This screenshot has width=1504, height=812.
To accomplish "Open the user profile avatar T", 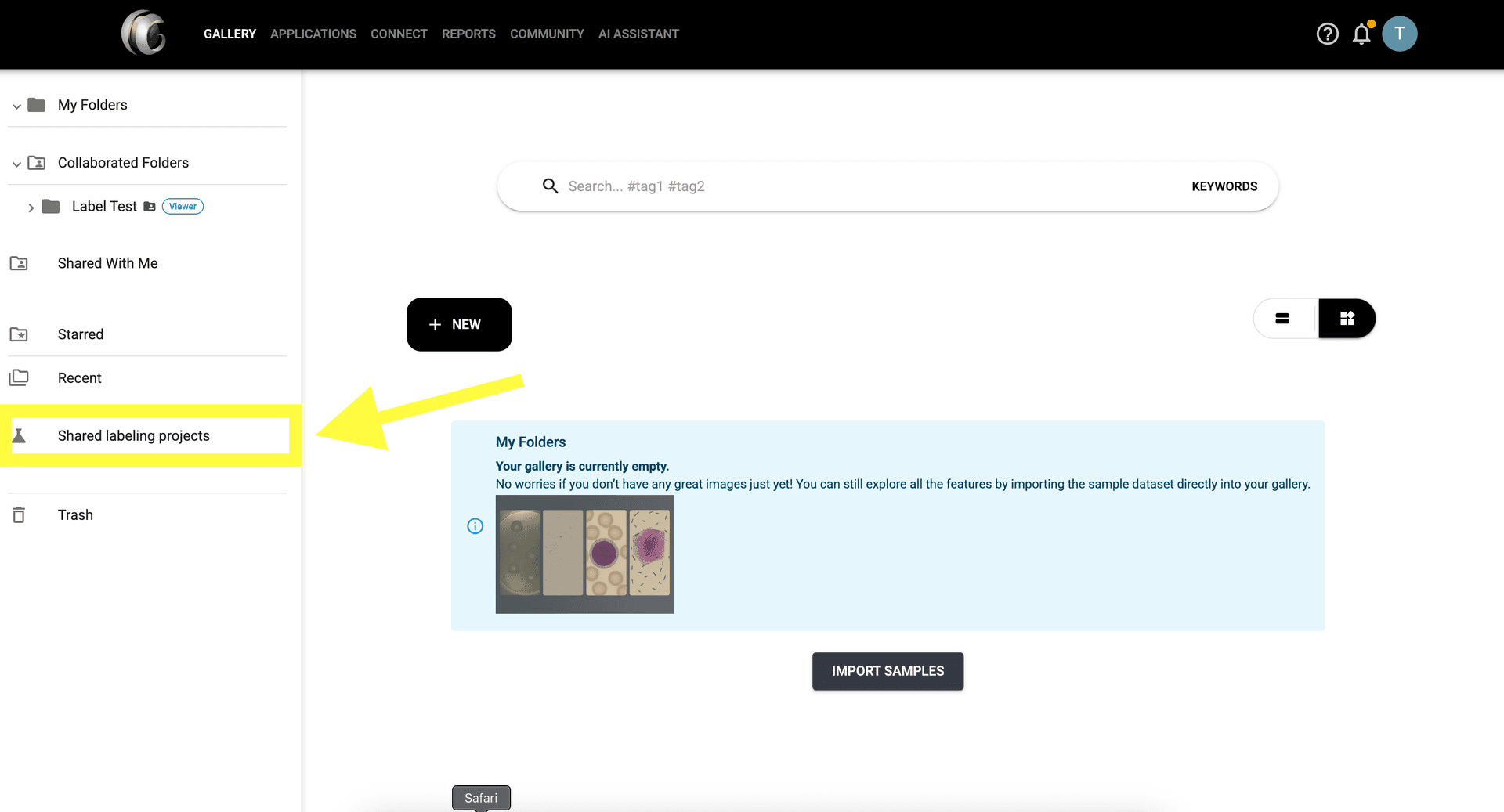I will click(1399, 34).
